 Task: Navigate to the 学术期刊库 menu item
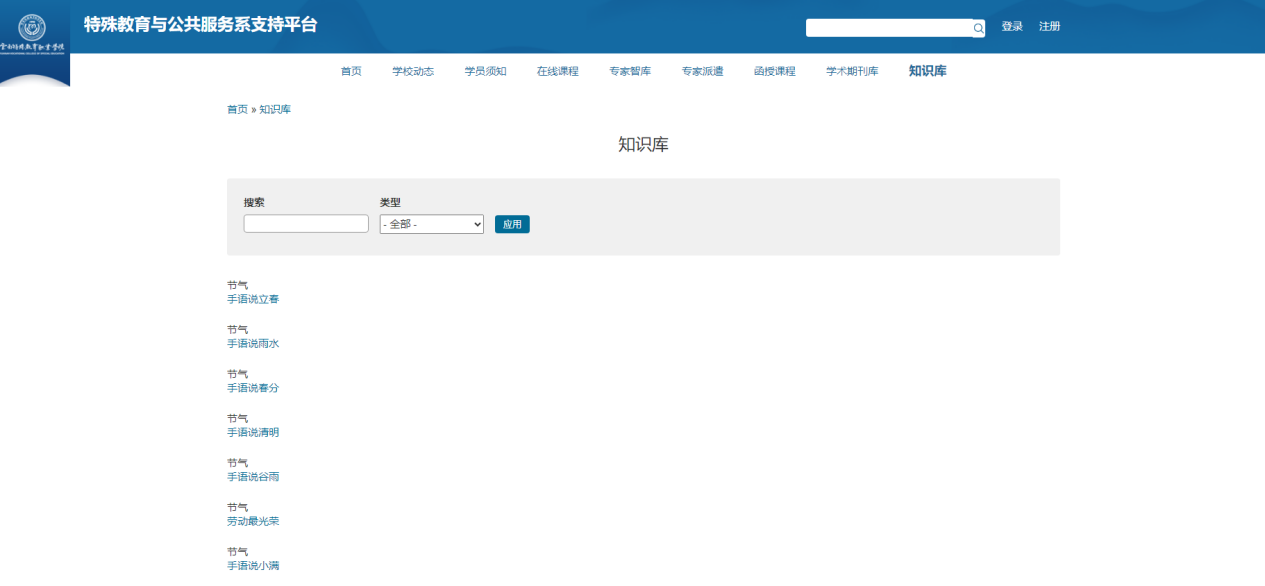click(852, 71)
